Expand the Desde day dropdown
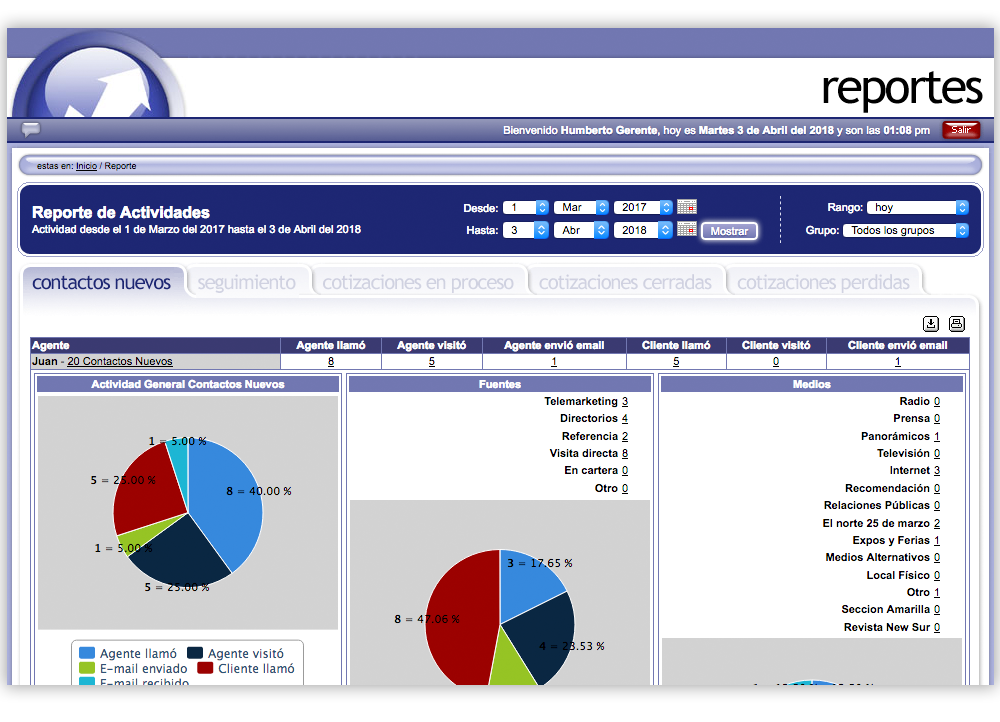 click(526, 208)
